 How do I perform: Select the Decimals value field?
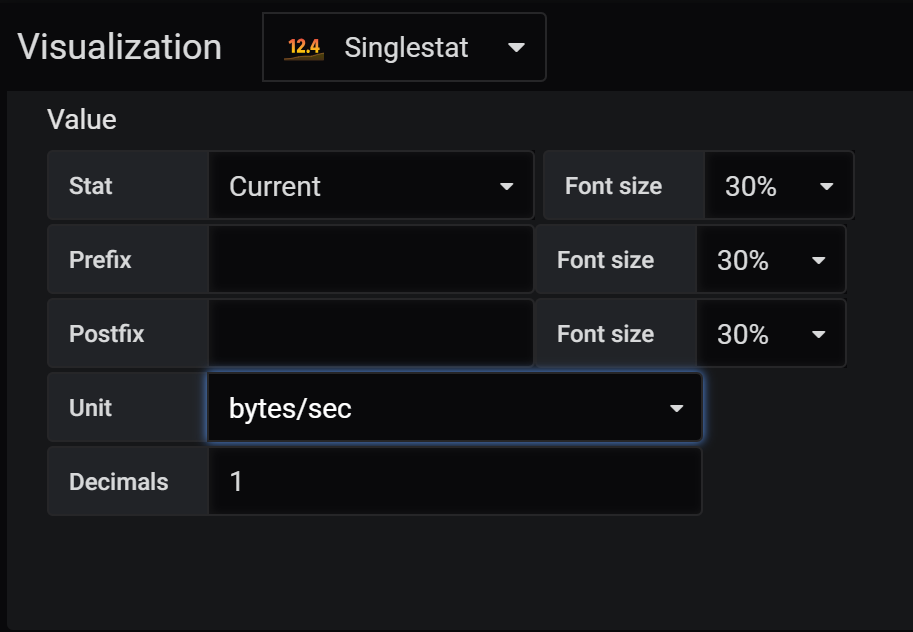[x=455, y=481]
